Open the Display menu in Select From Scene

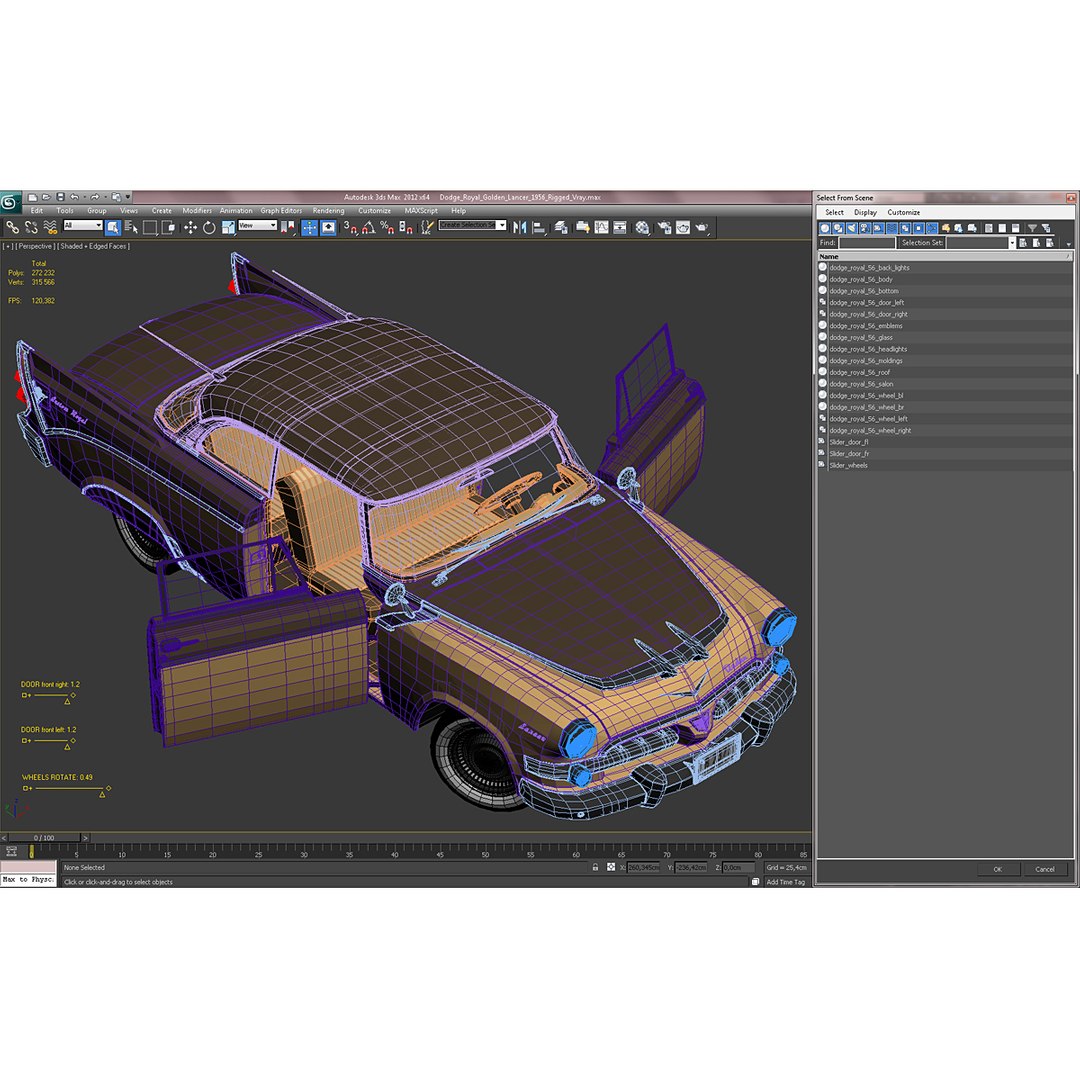[865, 212]
